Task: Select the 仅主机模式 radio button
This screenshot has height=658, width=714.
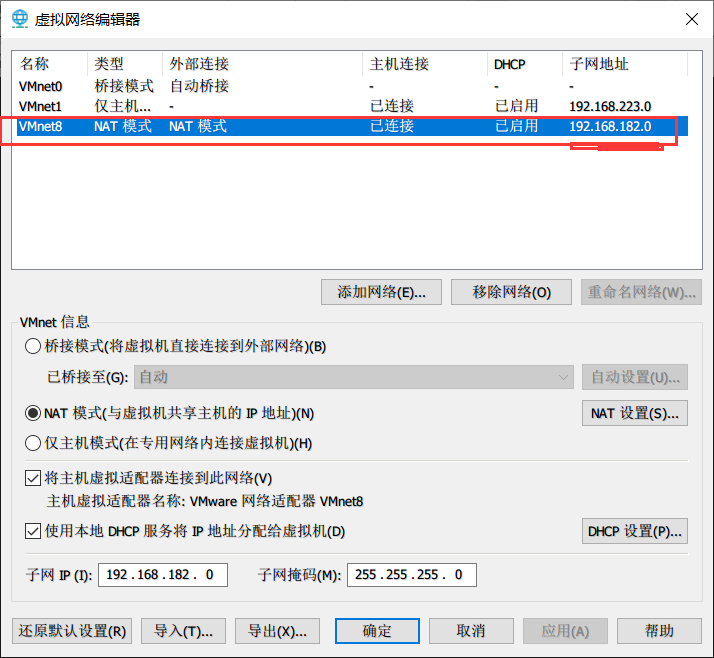Action: 33,443
